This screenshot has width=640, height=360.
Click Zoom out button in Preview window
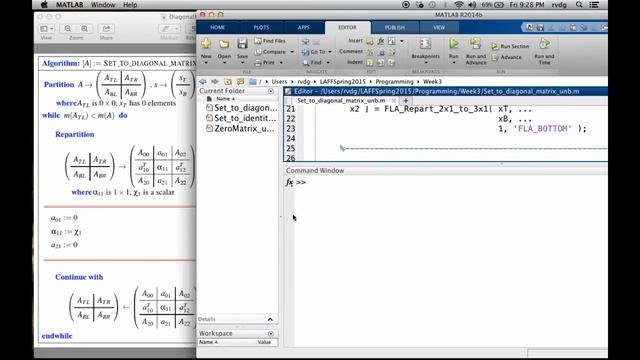tap(68, 29)
